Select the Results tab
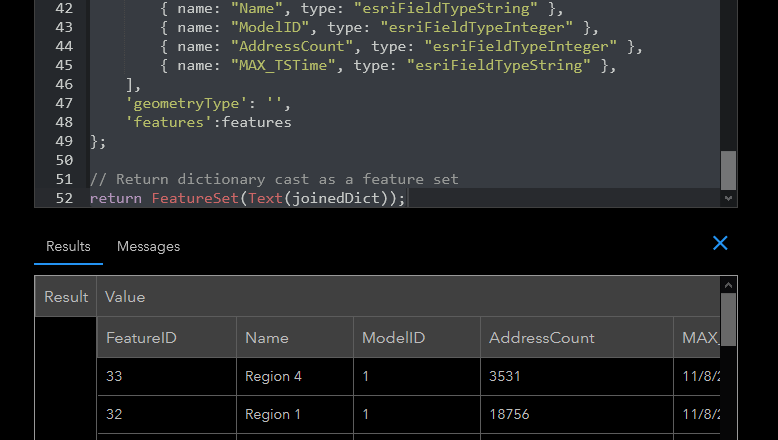The image size is (778, 440). 68,246
